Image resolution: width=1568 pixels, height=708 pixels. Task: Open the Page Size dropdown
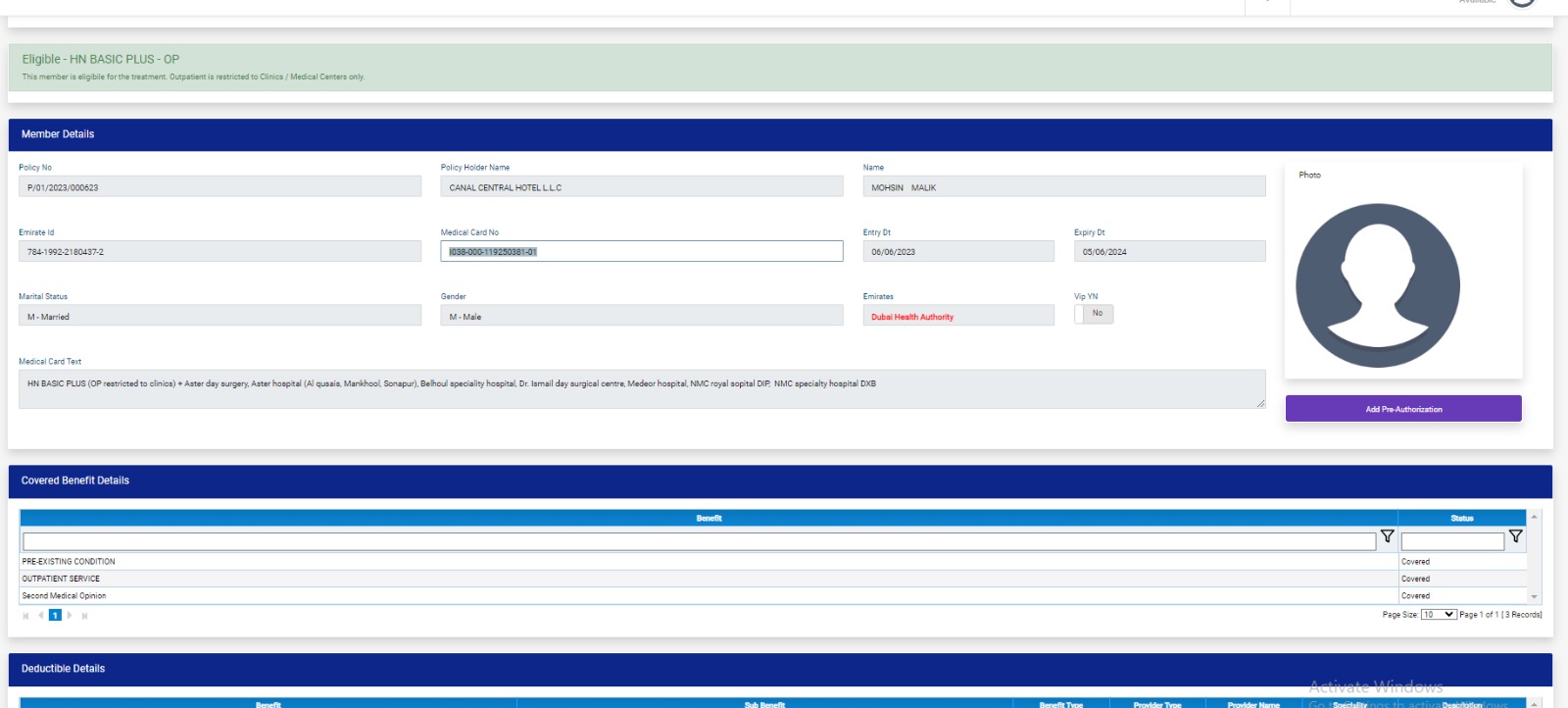(1439, 615)
